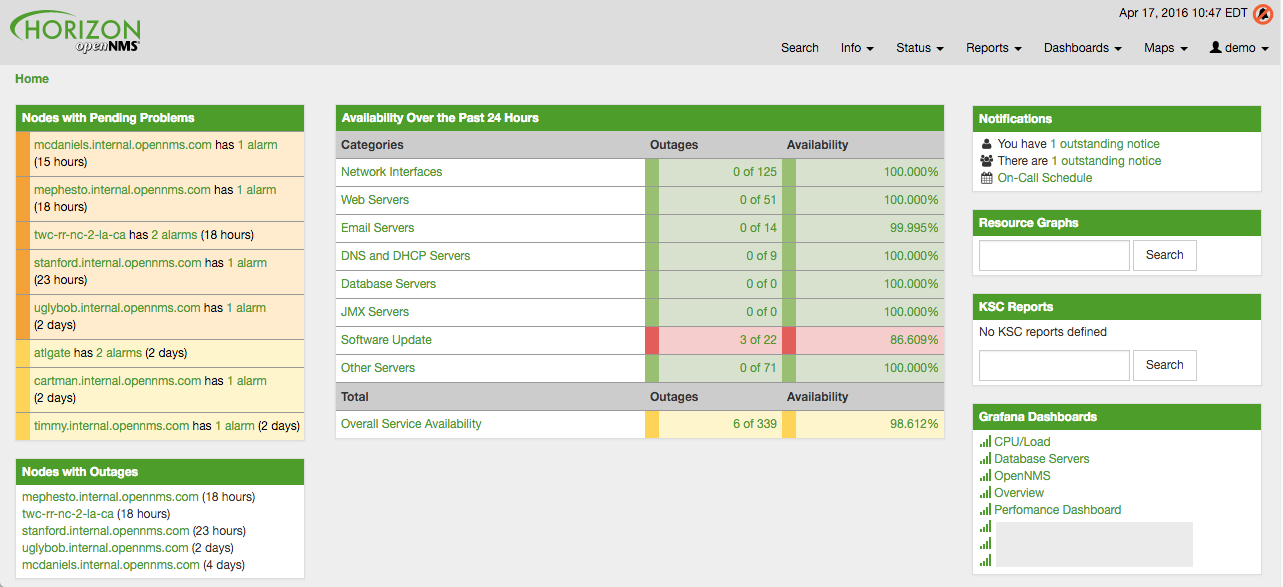Click the bar-chart icon next to CPU/Load
The width and height of the screenshot is (1283, 587).
coord(985,442)
